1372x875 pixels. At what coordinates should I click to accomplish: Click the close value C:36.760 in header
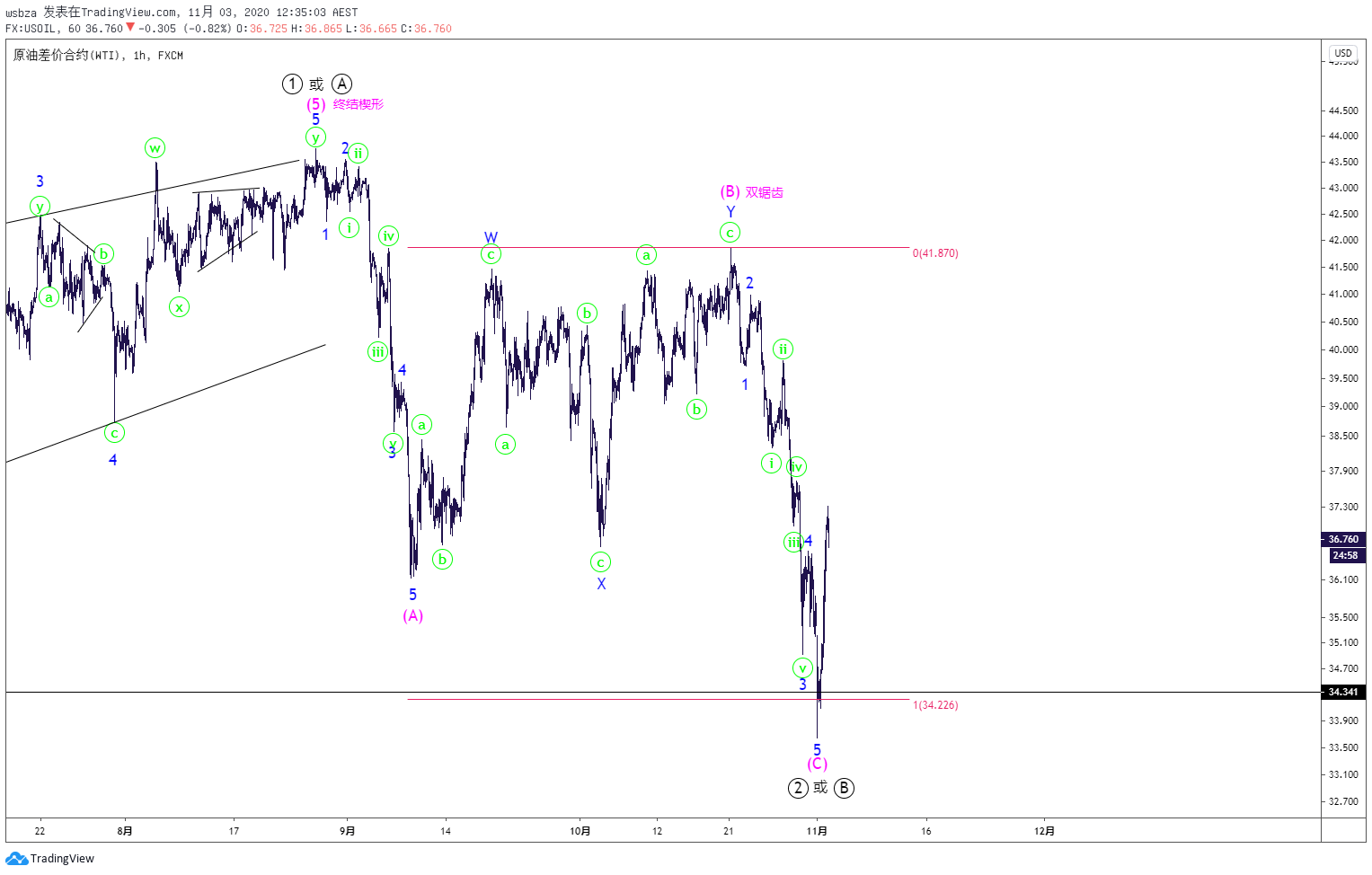427,29
